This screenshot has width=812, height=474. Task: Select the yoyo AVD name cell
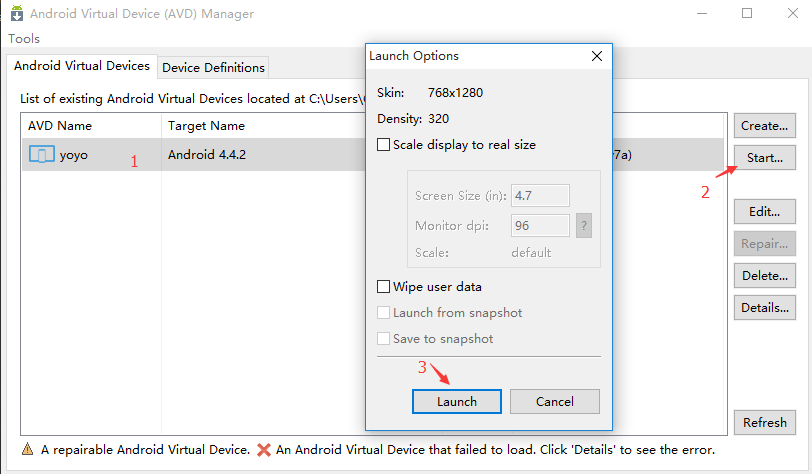click(x=92, y=154)
